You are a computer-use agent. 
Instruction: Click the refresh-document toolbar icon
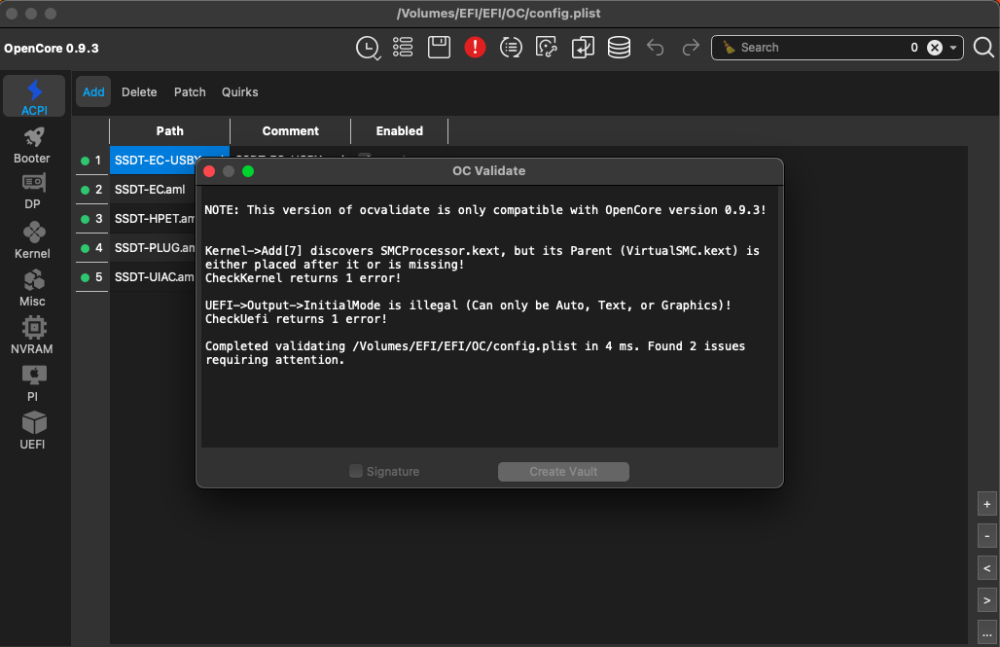(547, 47)
